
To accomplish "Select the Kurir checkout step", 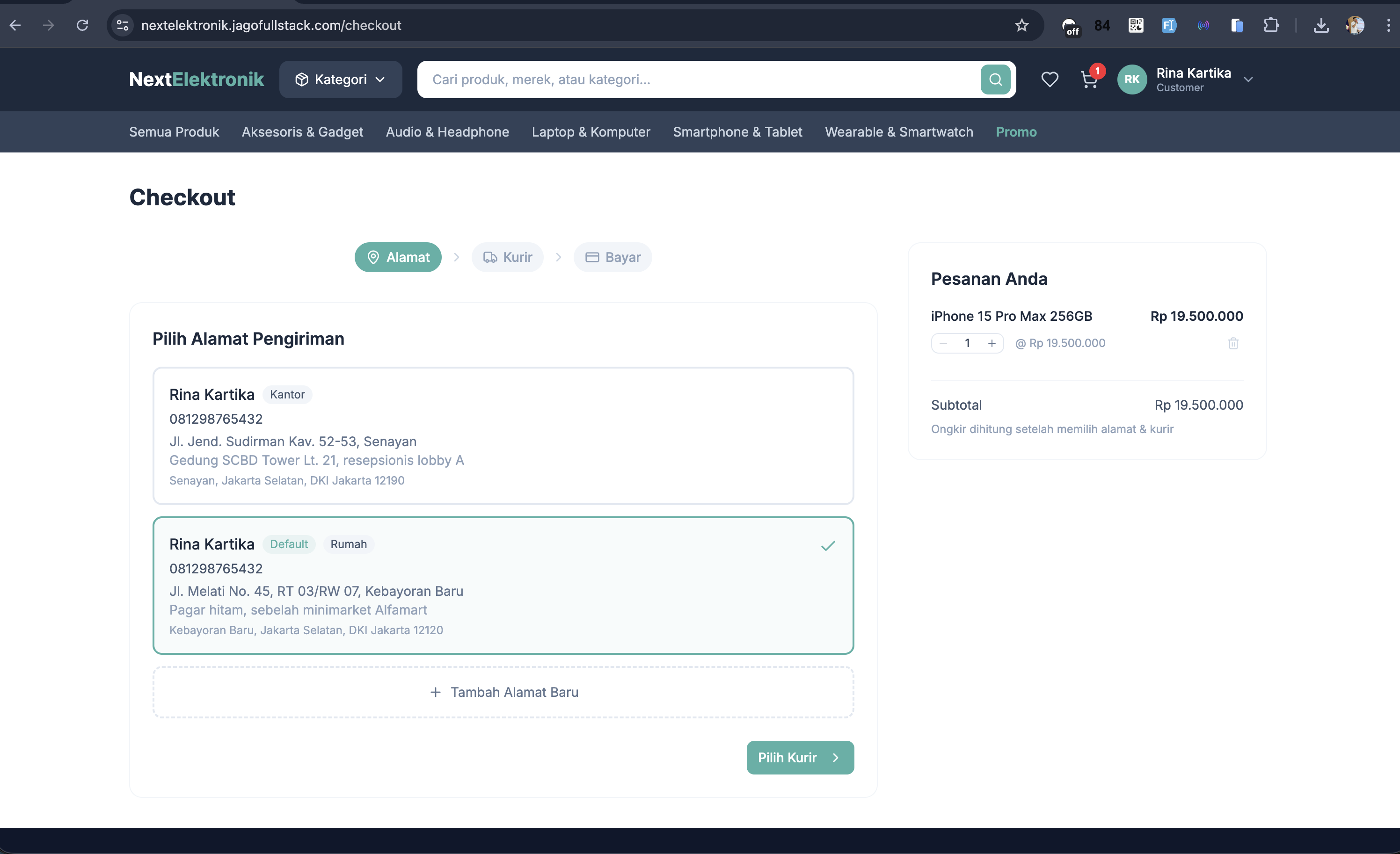I will point(507,257).
